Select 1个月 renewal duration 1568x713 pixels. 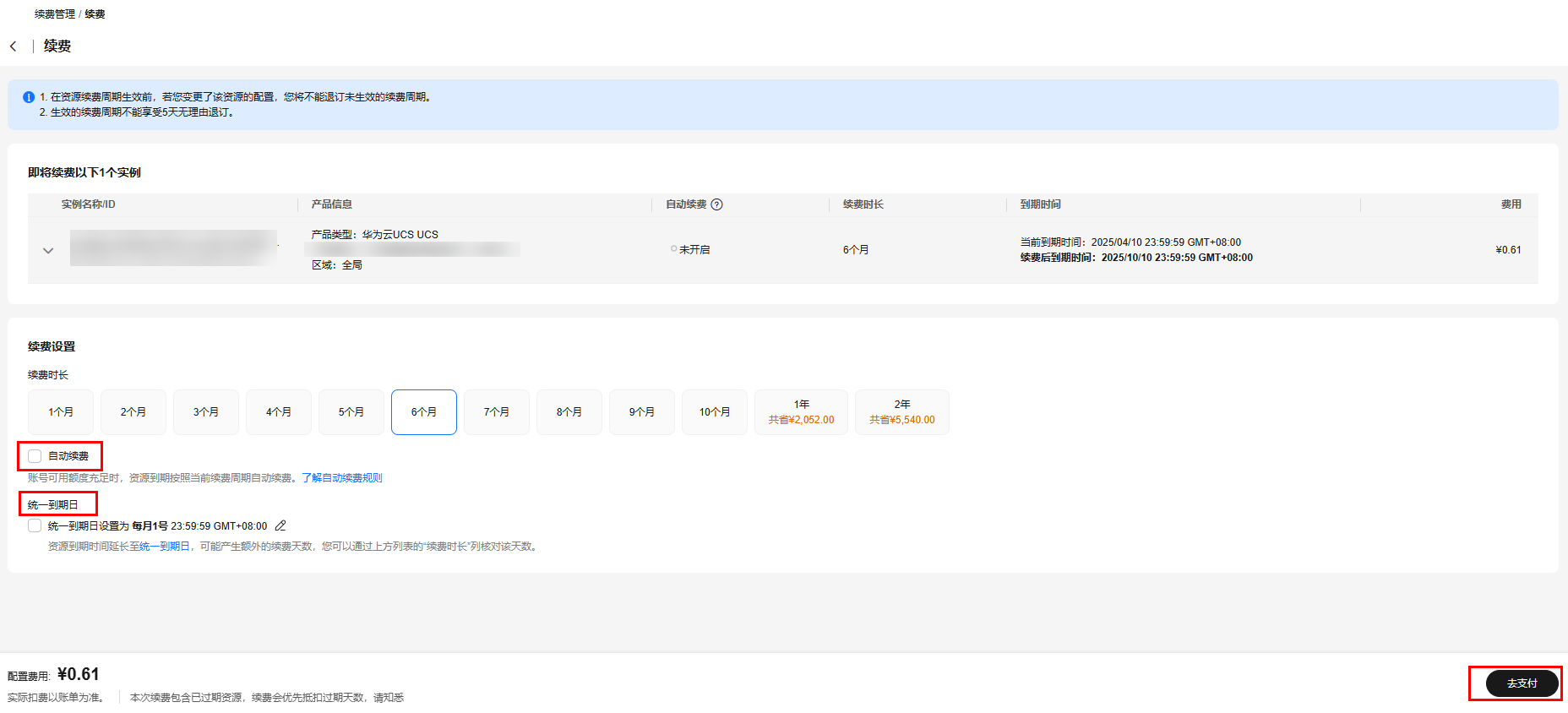pyautogui.click(x=61, y=412)
